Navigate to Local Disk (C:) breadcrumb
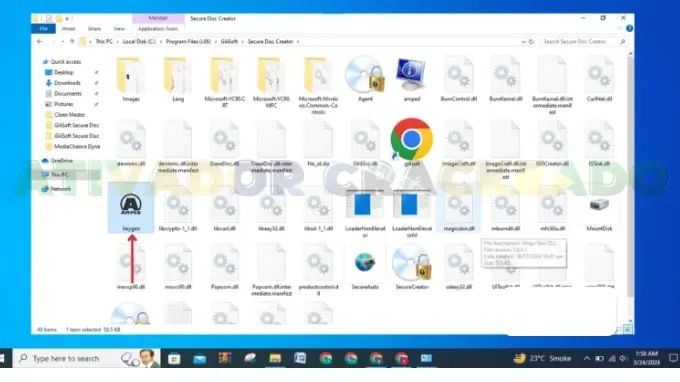This screenshot has height=382, width=680. coord(139,42)
